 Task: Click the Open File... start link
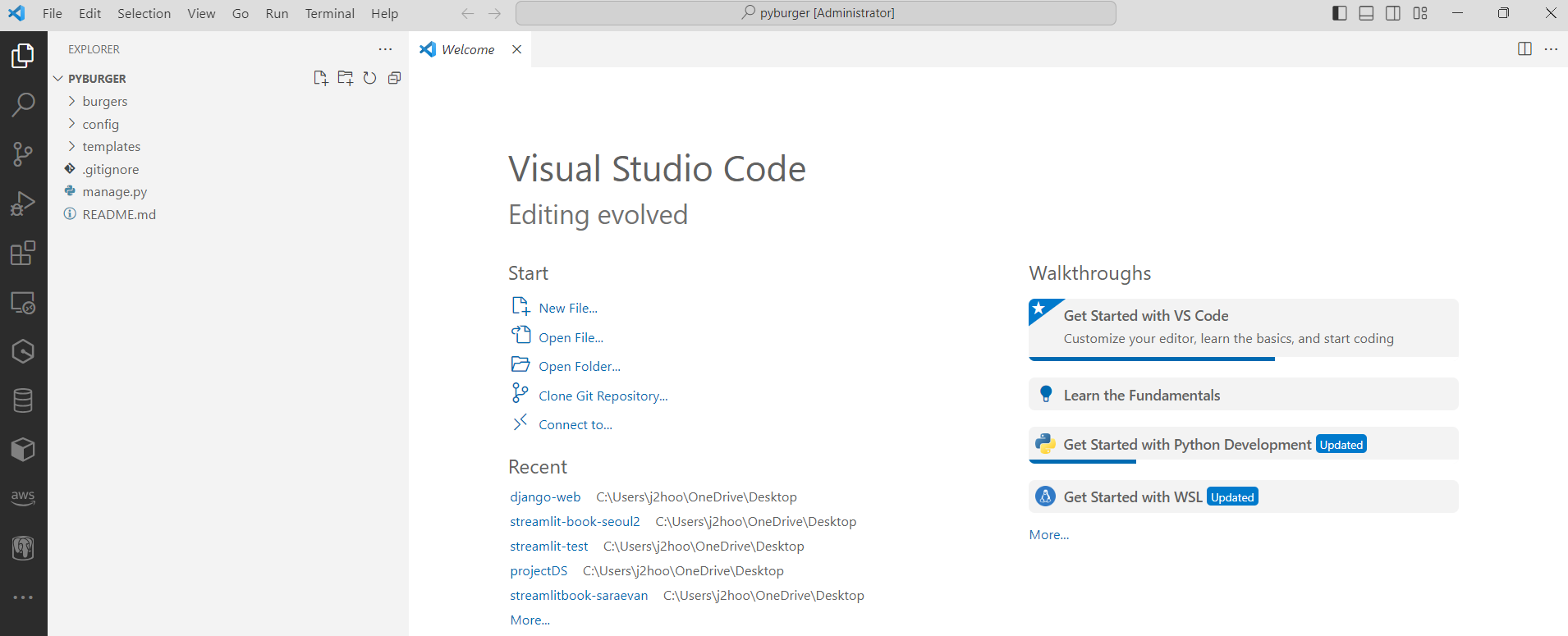571,338
